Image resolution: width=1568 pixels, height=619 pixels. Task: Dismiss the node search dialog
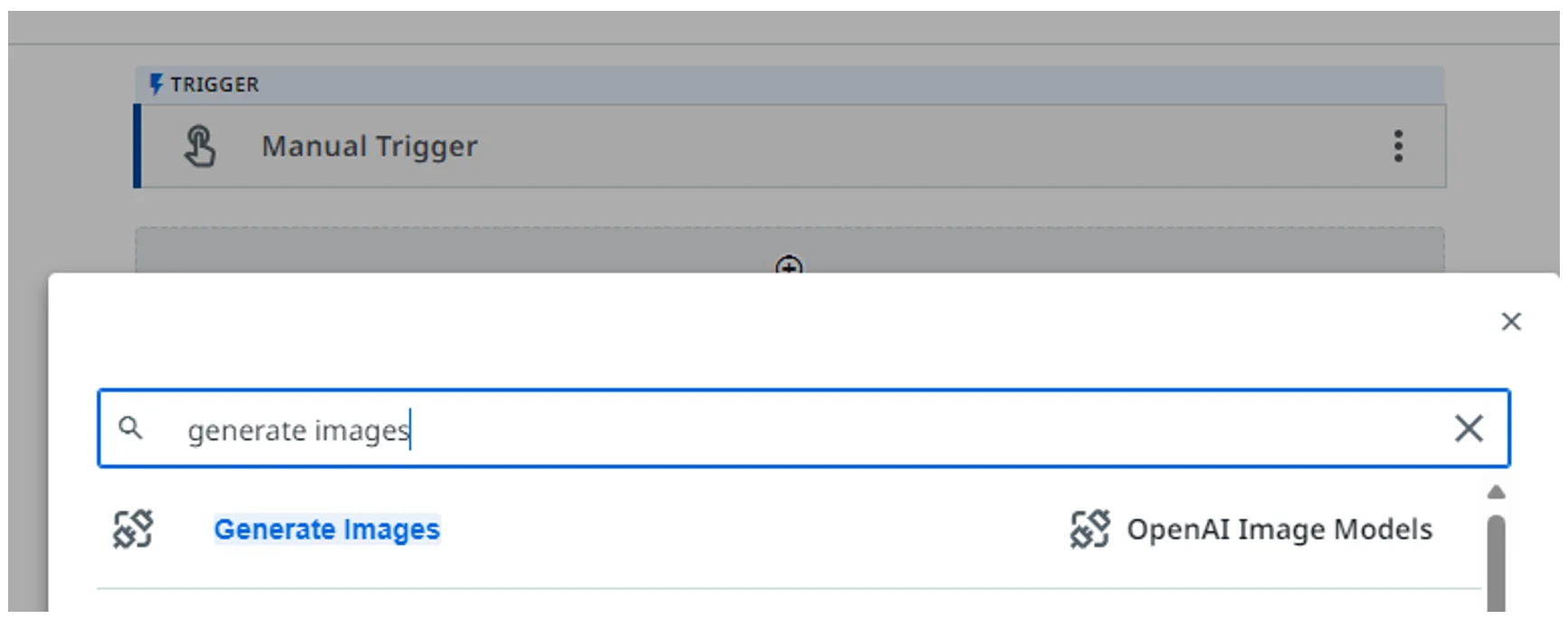pyautogui.click(x=1511, y=321)
